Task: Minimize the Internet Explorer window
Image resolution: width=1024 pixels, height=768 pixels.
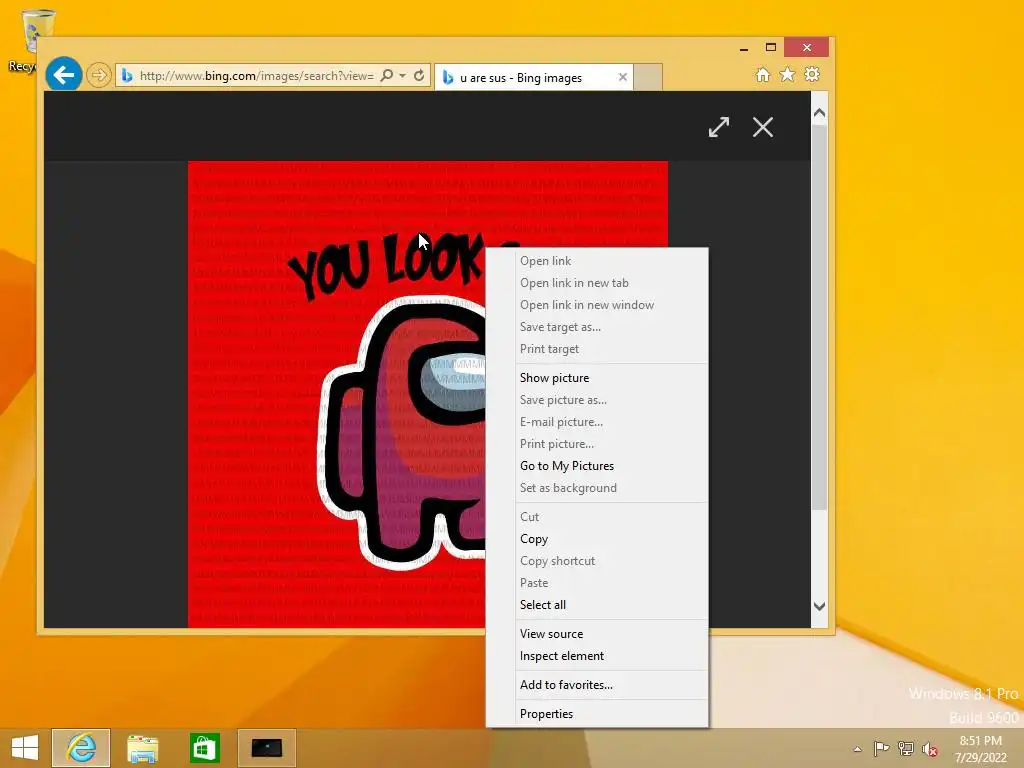Action: pyautogui.click(x=744, y=48)
